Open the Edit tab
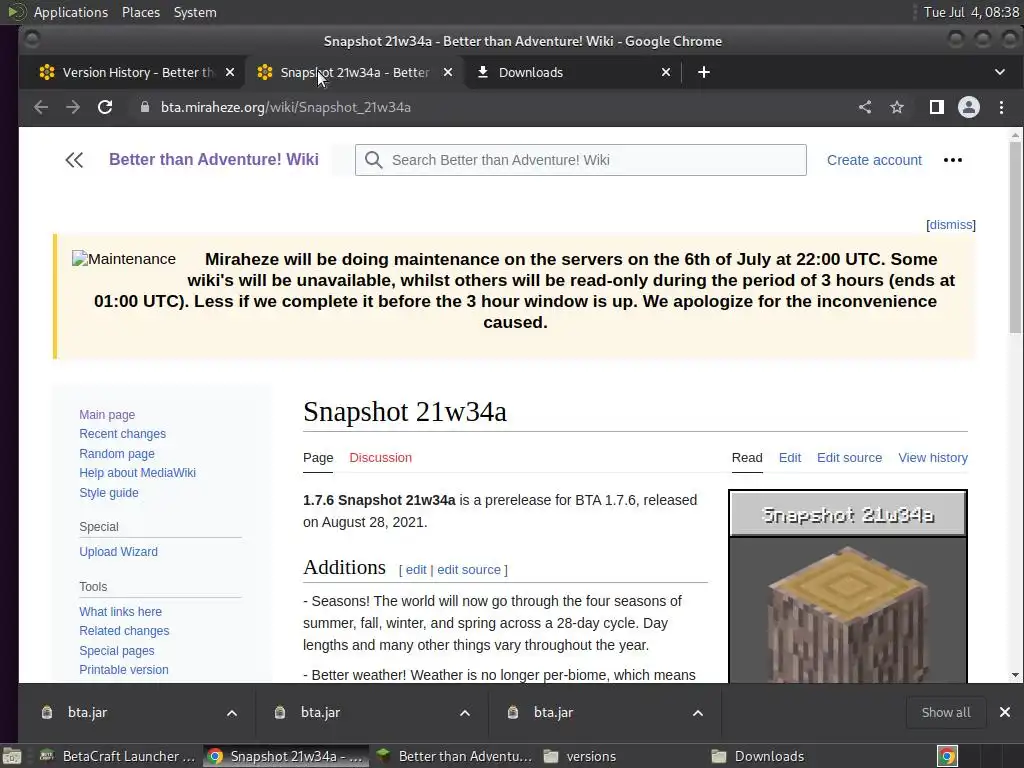1024x768 pixels. click(790, 458)
